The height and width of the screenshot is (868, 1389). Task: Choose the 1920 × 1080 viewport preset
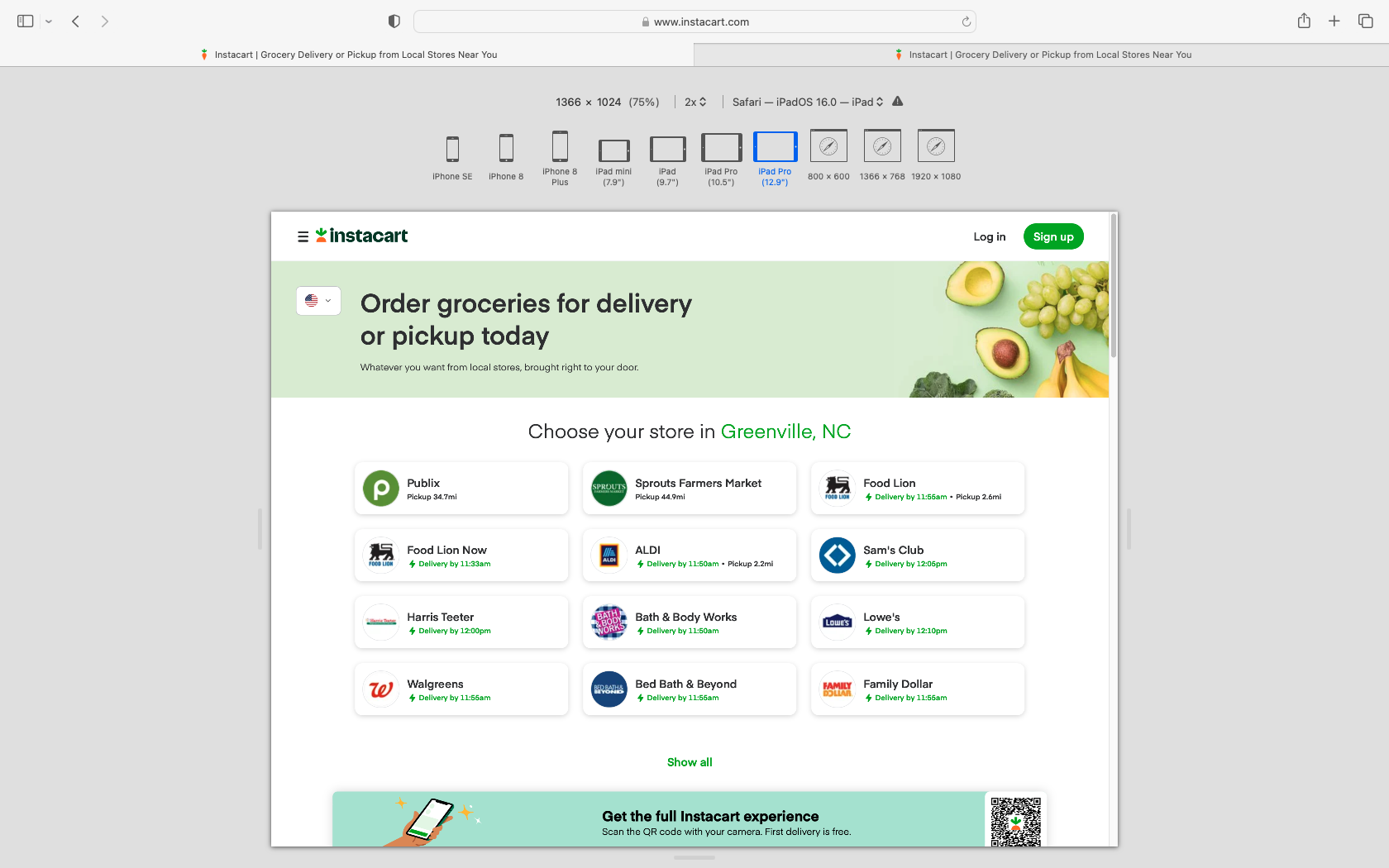point(936,155)
